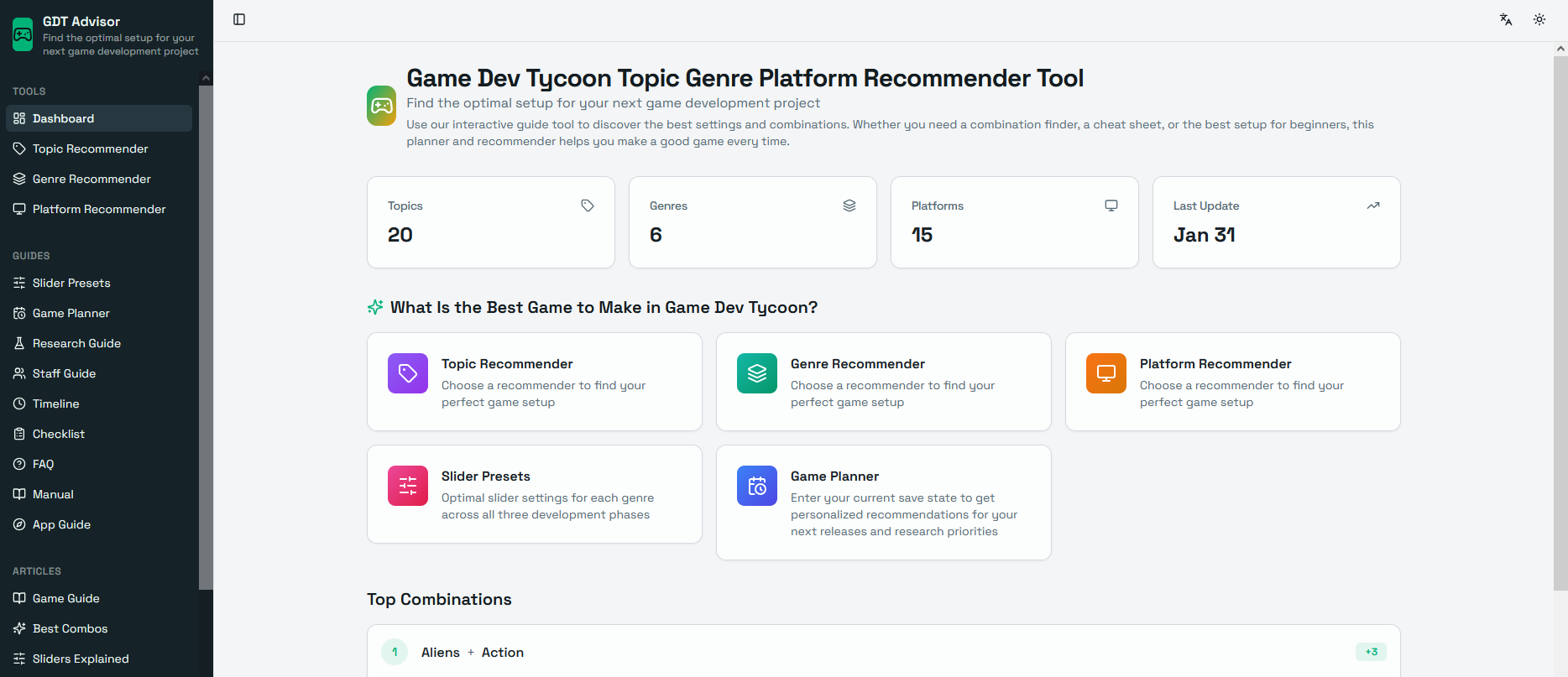The height and width of the screenshot is (677, 1568).
Task: Toggle the light/dark theme sun icon
Action: pyautogui.click(x=1539, y=19)
